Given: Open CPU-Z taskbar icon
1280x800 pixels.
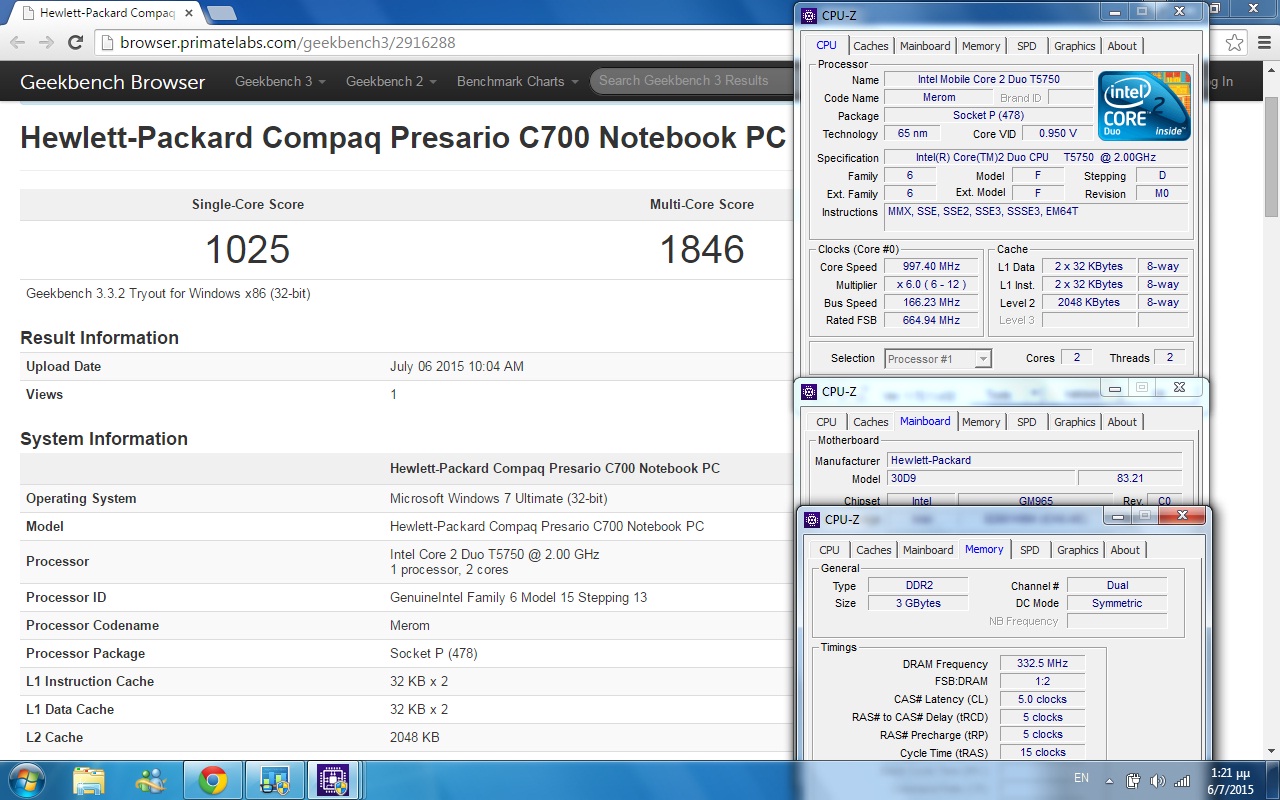Looking at the screenshot, I should click(332, 780).
